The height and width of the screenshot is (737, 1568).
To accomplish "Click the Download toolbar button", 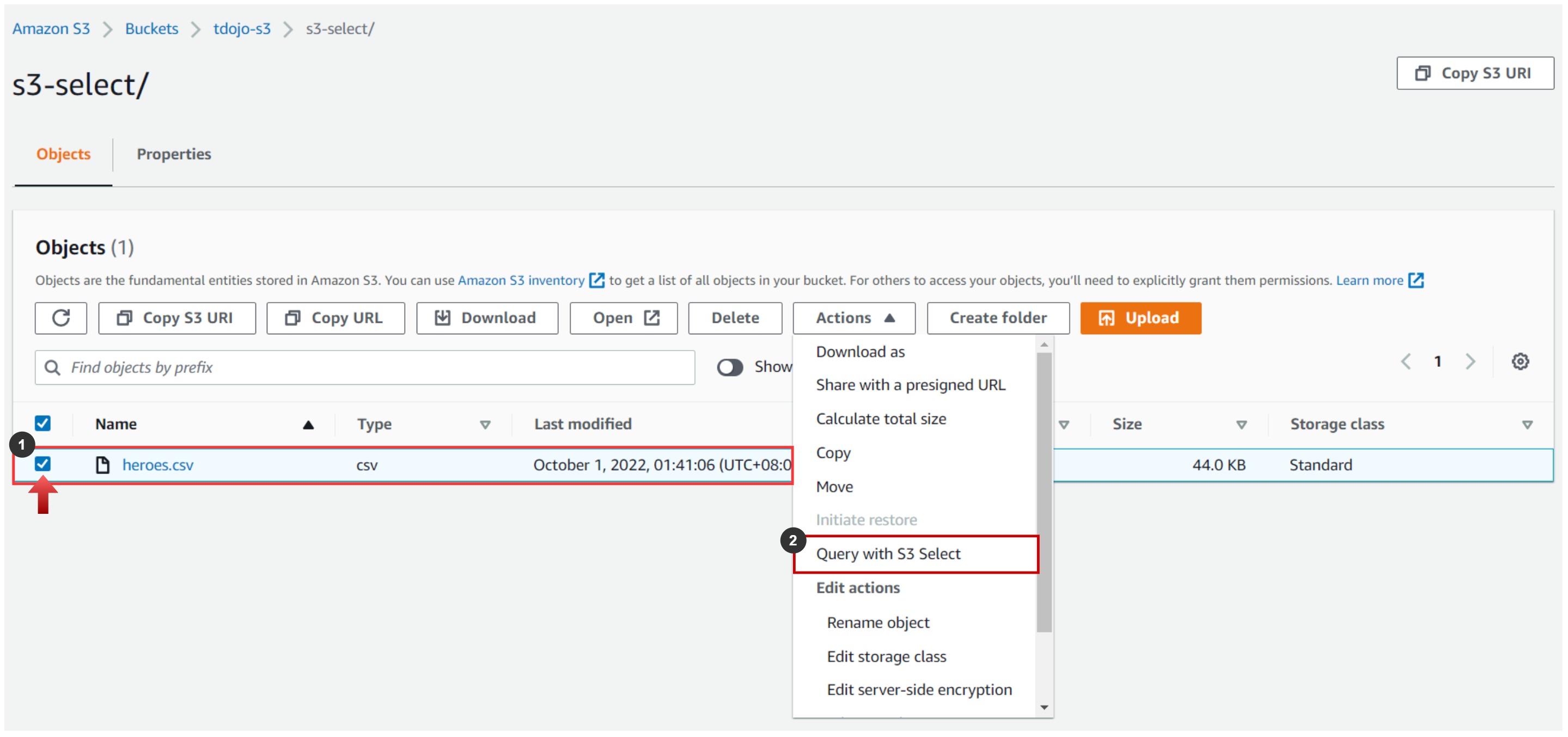I will click(x=486, y=318).
